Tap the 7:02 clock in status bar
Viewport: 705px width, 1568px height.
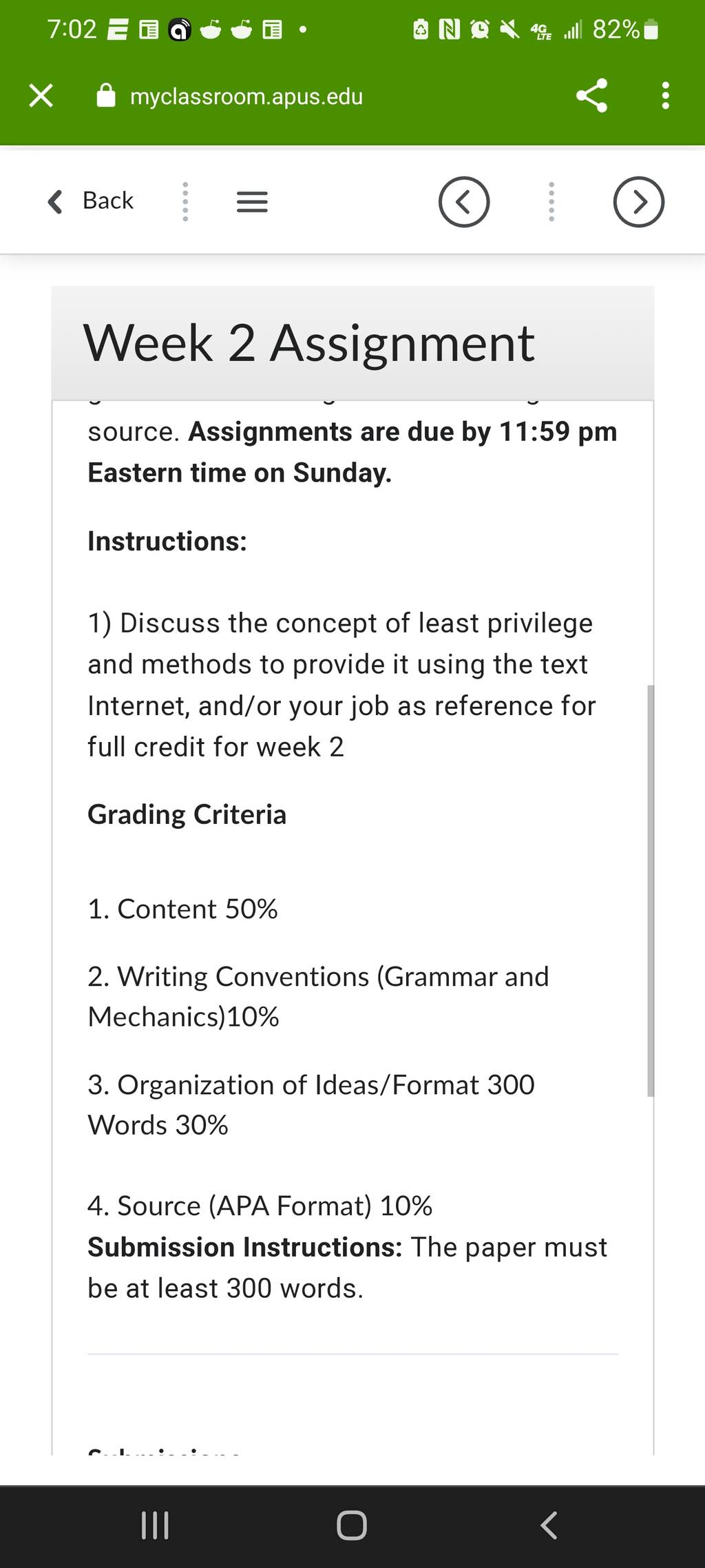tap(72, 30)
